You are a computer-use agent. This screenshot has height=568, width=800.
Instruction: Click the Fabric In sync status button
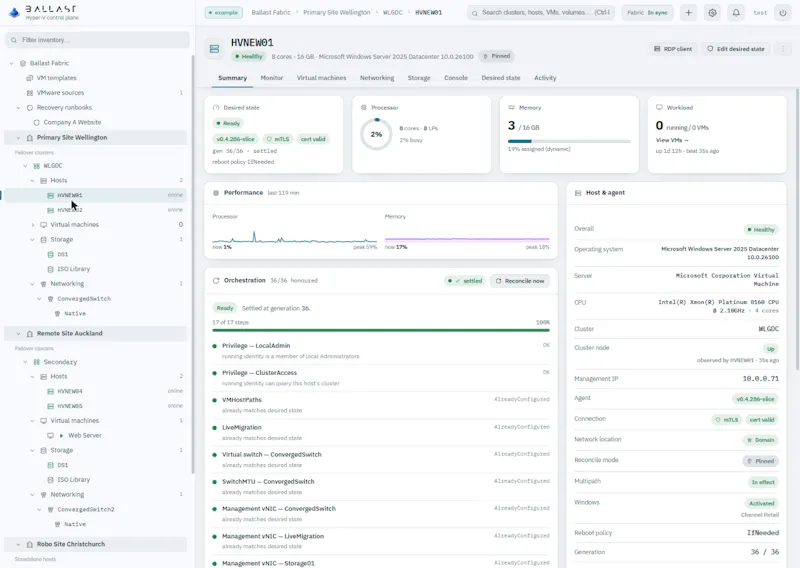[x=647, y=13]
